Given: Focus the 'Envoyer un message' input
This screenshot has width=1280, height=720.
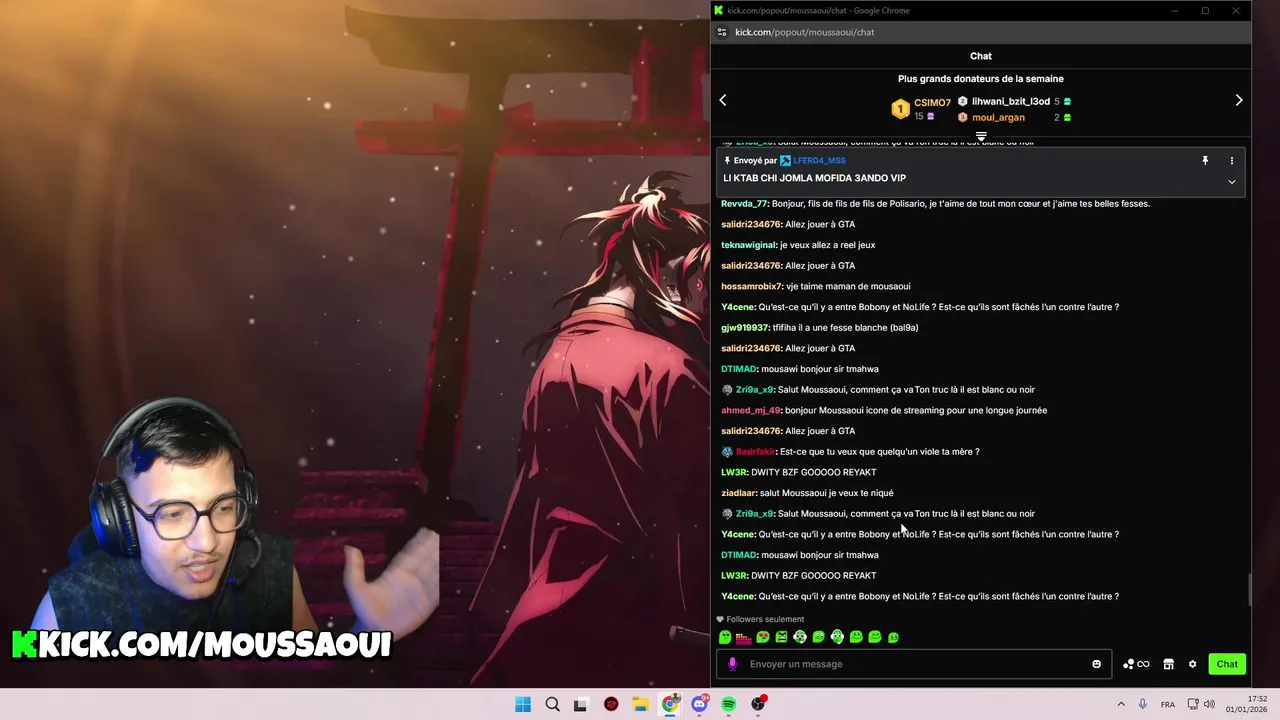Looking at the screenshot, I should (913, 664).
